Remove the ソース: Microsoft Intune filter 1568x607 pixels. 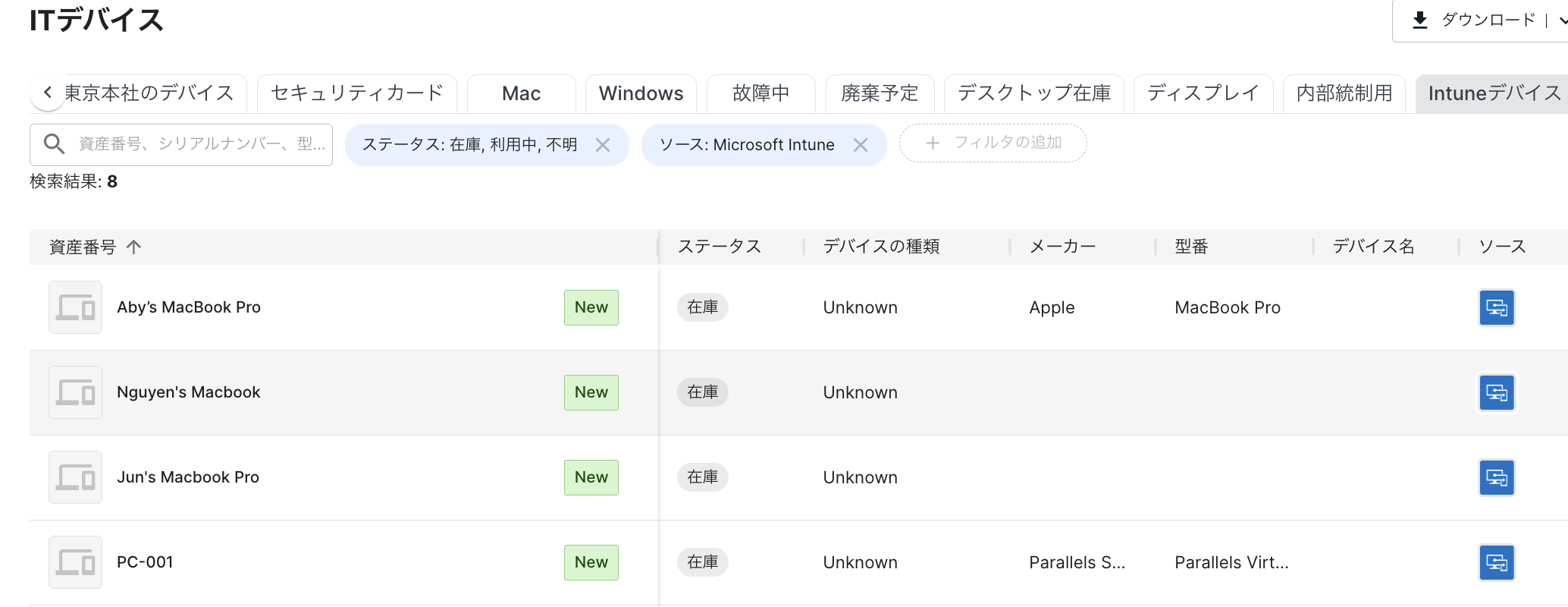[860, 145]
